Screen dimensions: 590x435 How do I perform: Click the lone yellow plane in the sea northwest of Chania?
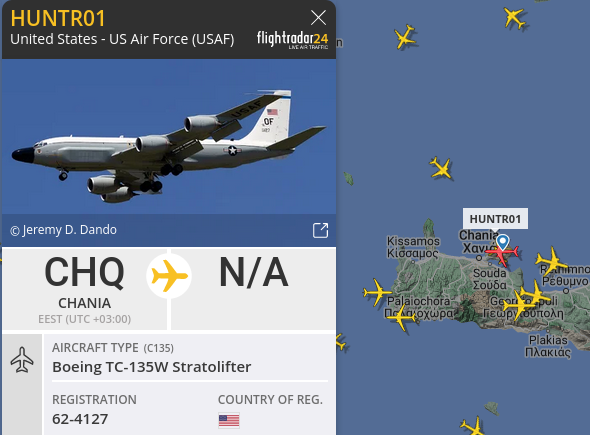[x=441, y=168]
